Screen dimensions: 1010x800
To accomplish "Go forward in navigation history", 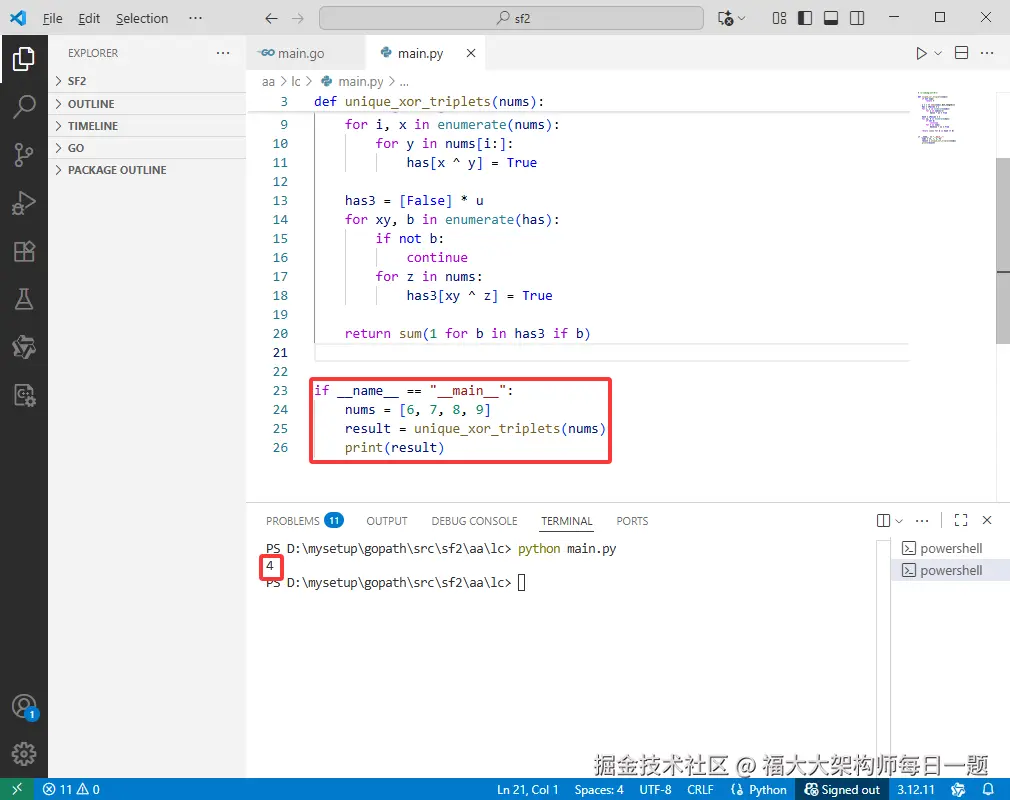I will point(298,18).
